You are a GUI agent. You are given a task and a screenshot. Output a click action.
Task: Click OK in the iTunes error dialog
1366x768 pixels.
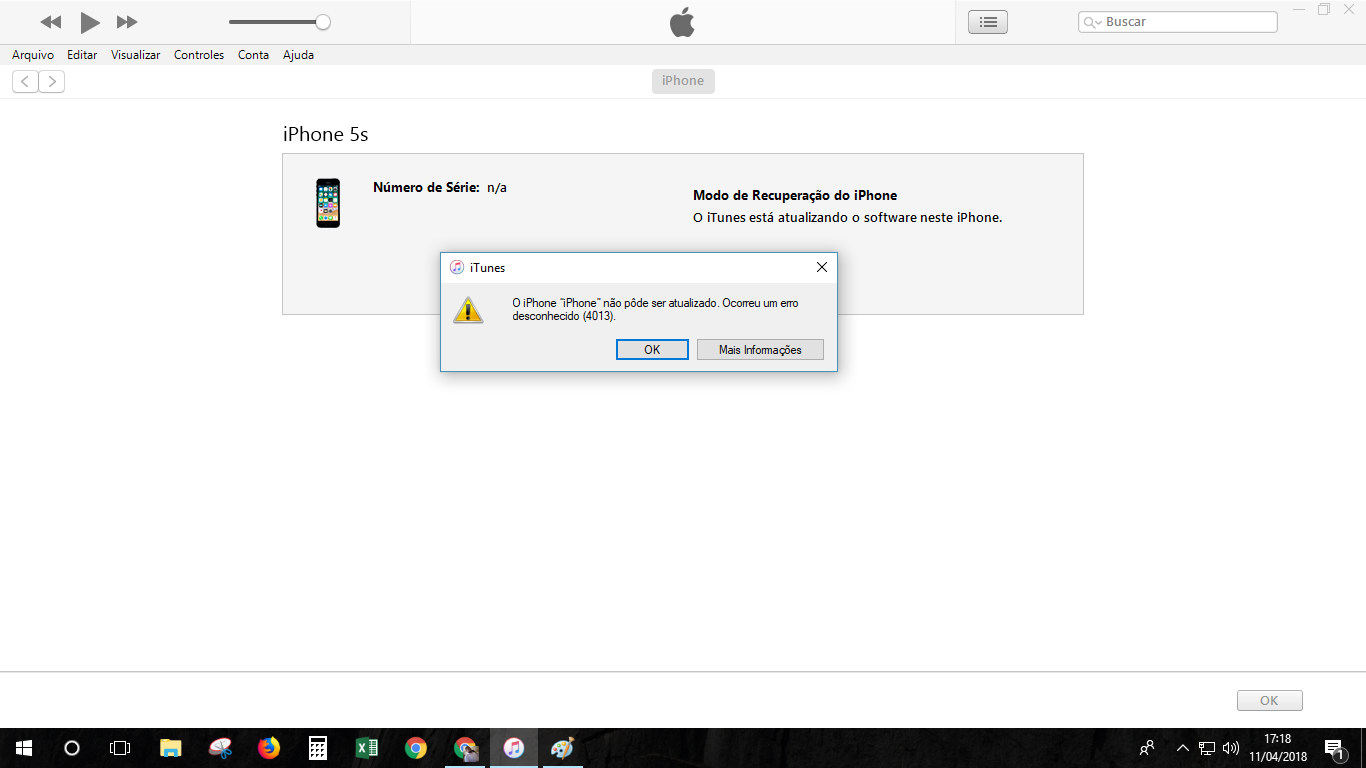pyautogui.click(x=652, y=349)
